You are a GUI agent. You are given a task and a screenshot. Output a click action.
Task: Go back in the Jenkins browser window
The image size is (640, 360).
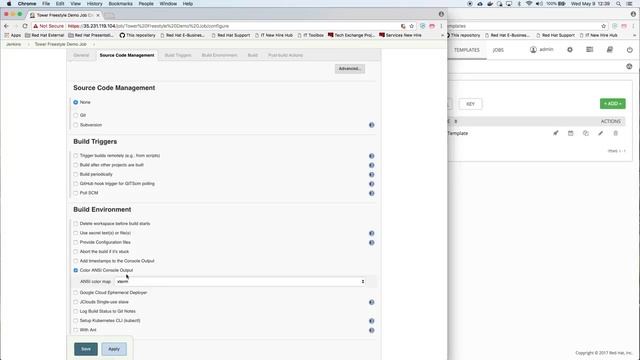6,26
